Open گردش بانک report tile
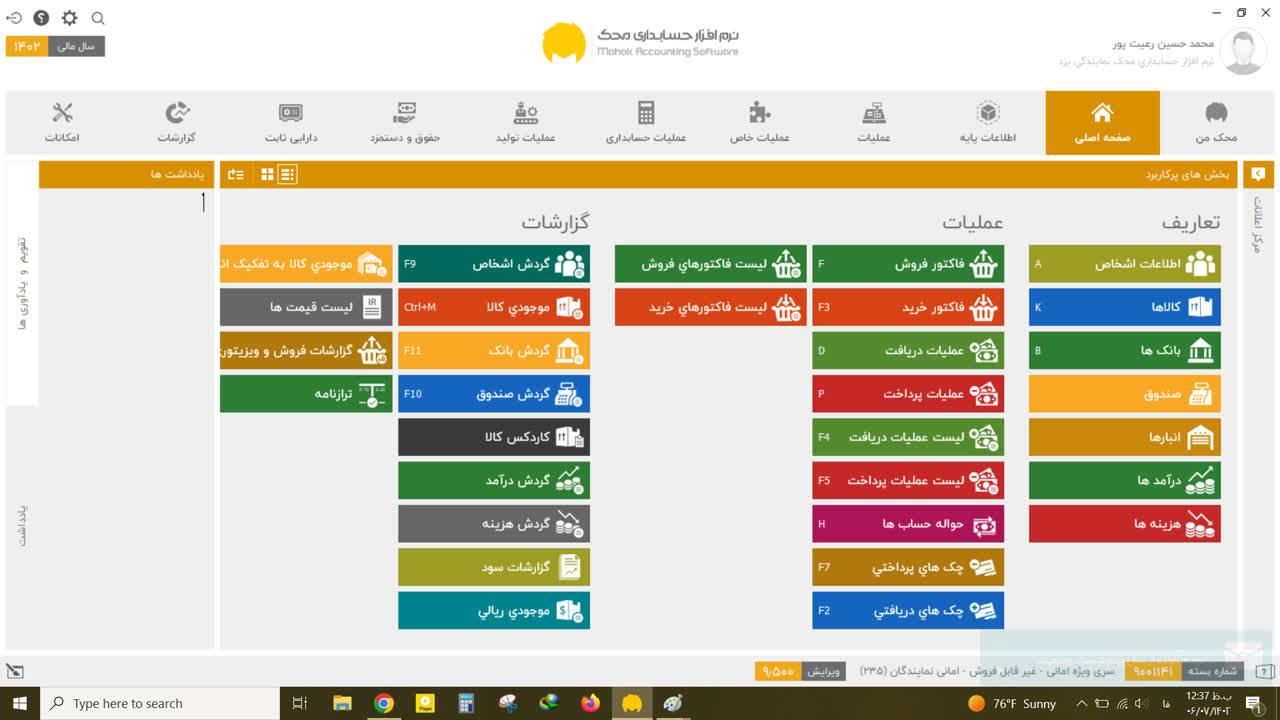This screenshot has height=720, width=1280. coord(494,350)
